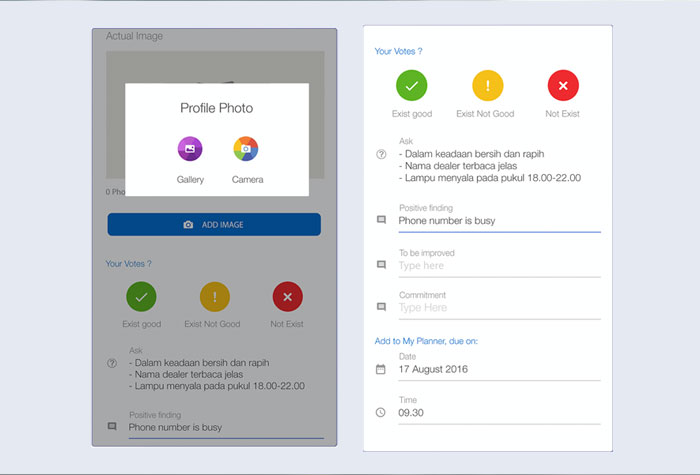Click the clock icon beside Time
The width and height of the screenshot is (700, 475).
381,412
